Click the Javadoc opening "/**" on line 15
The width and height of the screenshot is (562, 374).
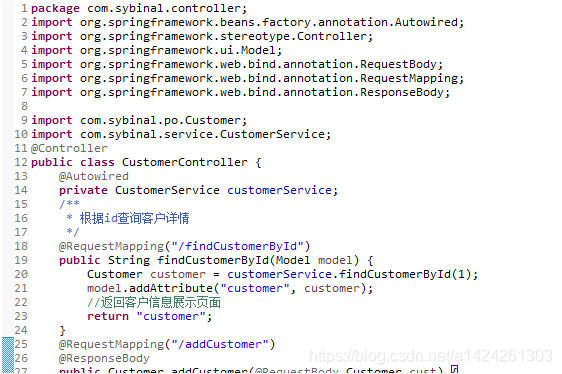[69, 204]
